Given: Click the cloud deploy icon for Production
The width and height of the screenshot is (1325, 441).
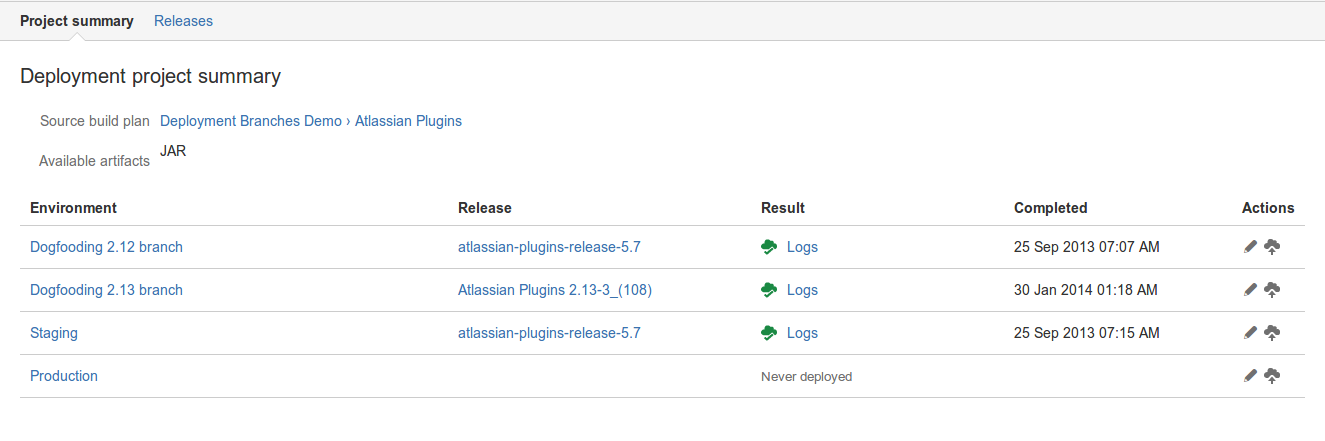Looking at the screenshot, I should (x=1272, y=376).
